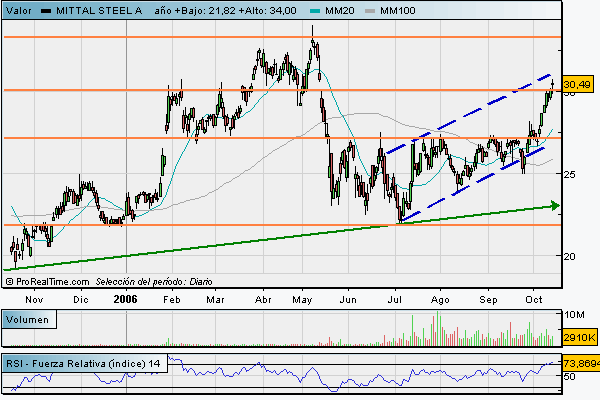Image resolution: width=600 pixels, height=400 pixels.
Task: Click the 25 price axis label
Action: [569, 174]
